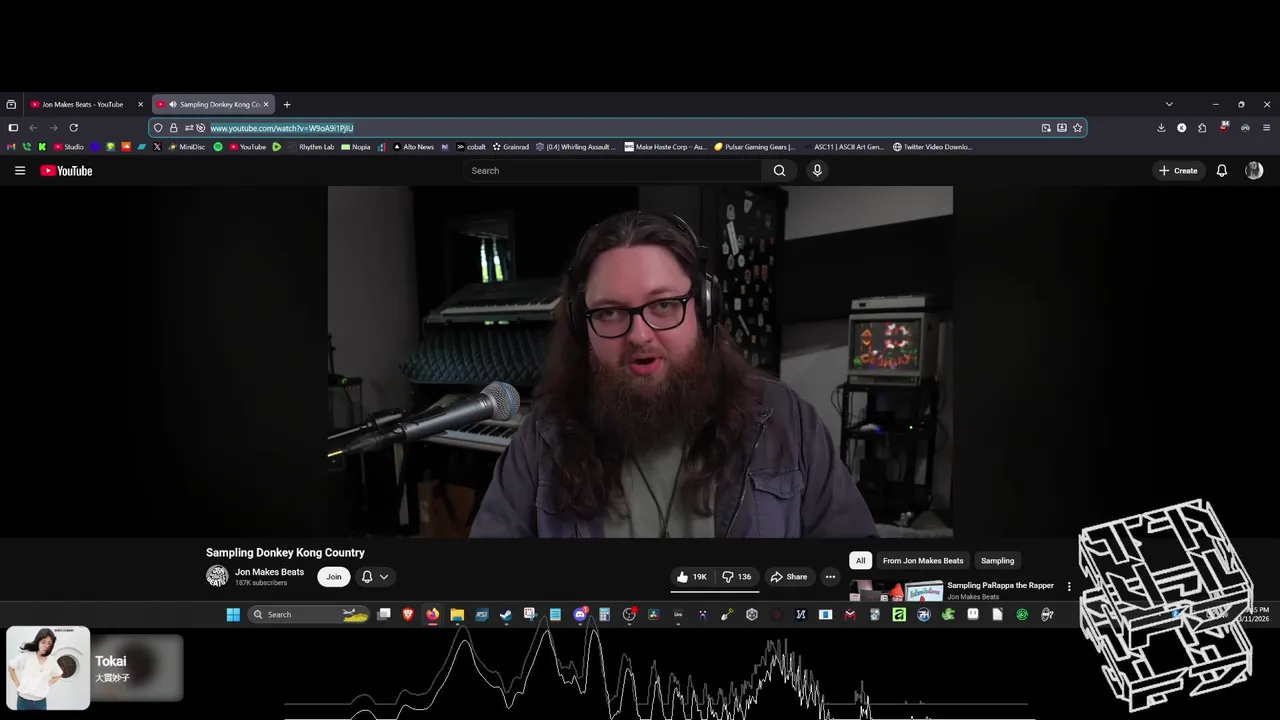Click the YouTube search magnifier button
This screenshot has height=720, width=1280.
779,171
